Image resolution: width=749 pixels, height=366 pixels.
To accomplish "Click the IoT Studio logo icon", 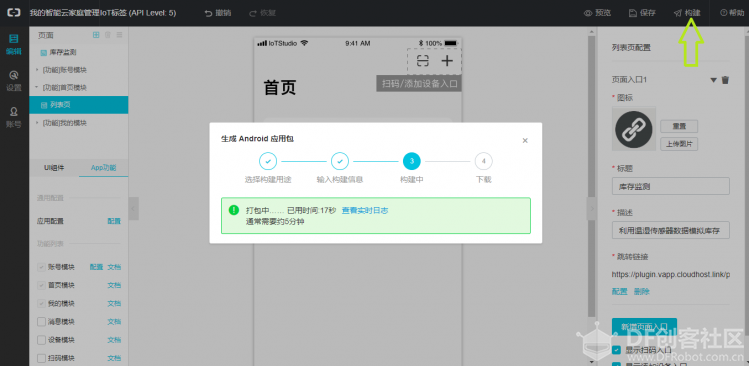I will [x=14, y=13].
